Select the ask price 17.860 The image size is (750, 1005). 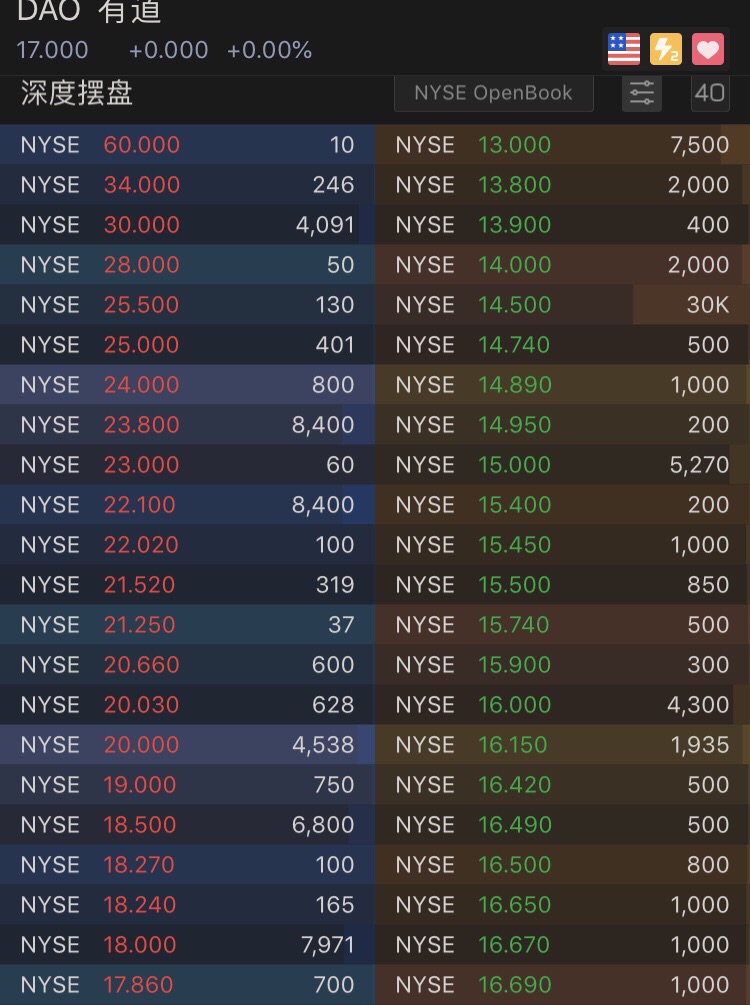[138, 984]
